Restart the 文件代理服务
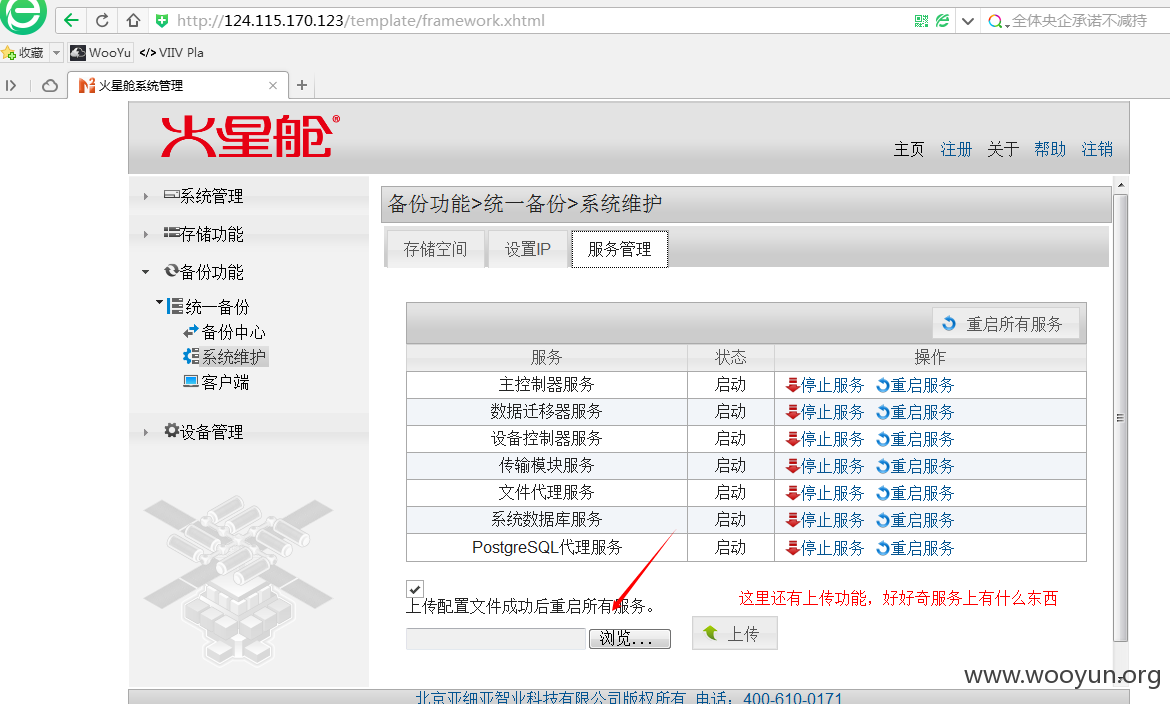Viewport: 1170px width, 704px height. tap(915, 493)
